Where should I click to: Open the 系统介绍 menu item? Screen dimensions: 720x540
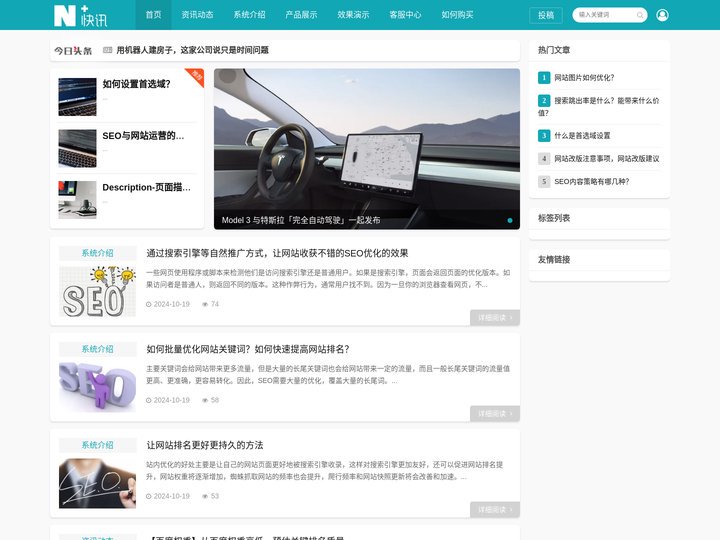click(249, 15)
